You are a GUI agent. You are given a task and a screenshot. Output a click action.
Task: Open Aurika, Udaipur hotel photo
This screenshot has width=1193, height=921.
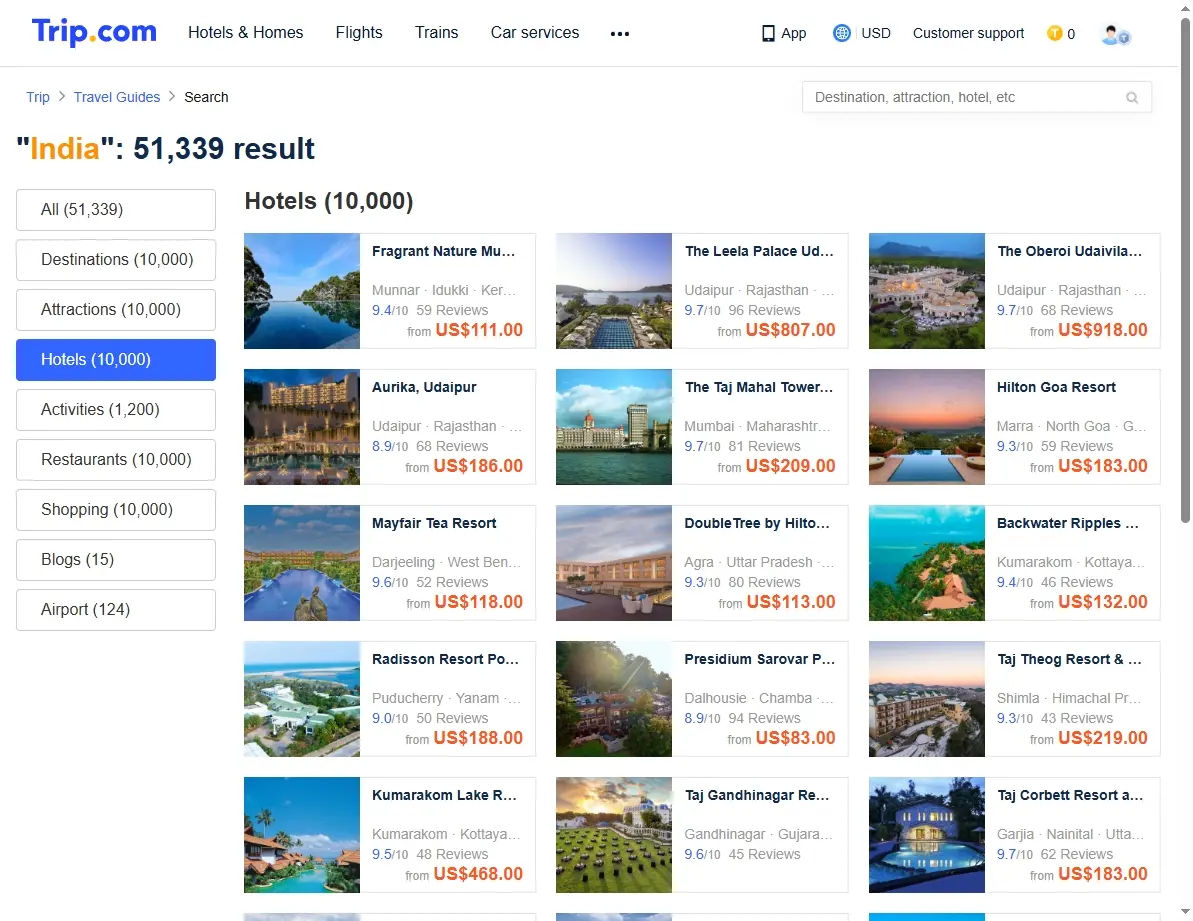tap(302, 427)
